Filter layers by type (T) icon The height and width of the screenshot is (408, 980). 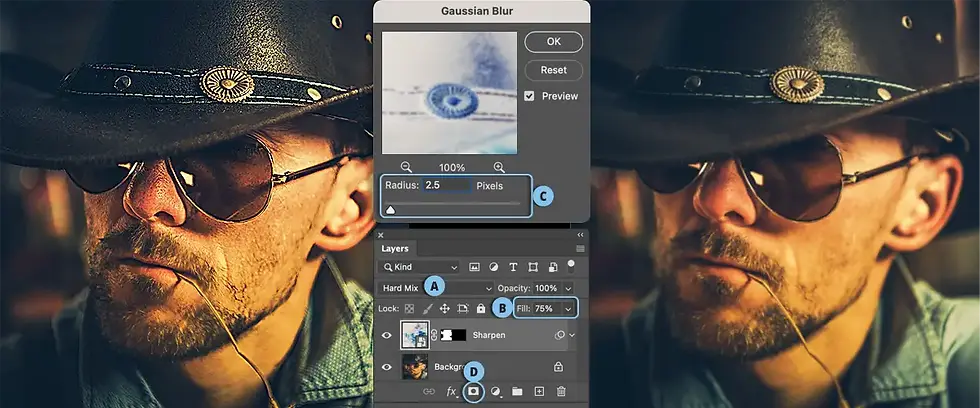(513, 267)
